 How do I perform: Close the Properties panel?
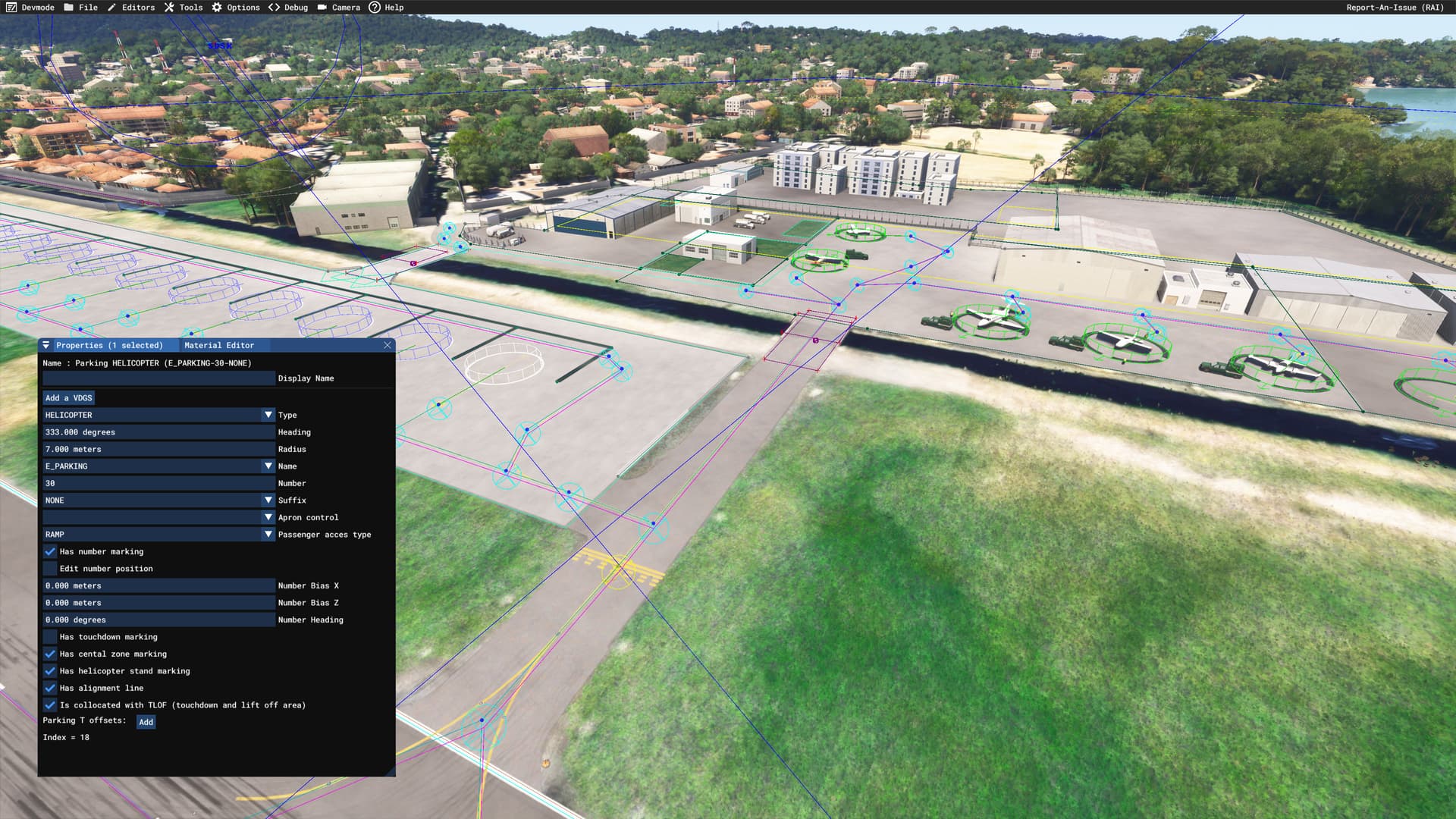tap(388, 345)
